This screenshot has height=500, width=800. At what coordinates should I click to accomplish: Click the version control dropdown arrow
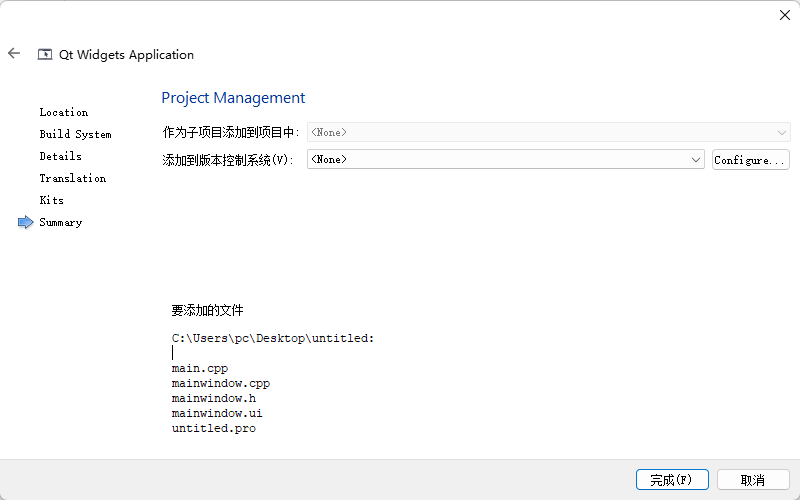click(696, 160)
